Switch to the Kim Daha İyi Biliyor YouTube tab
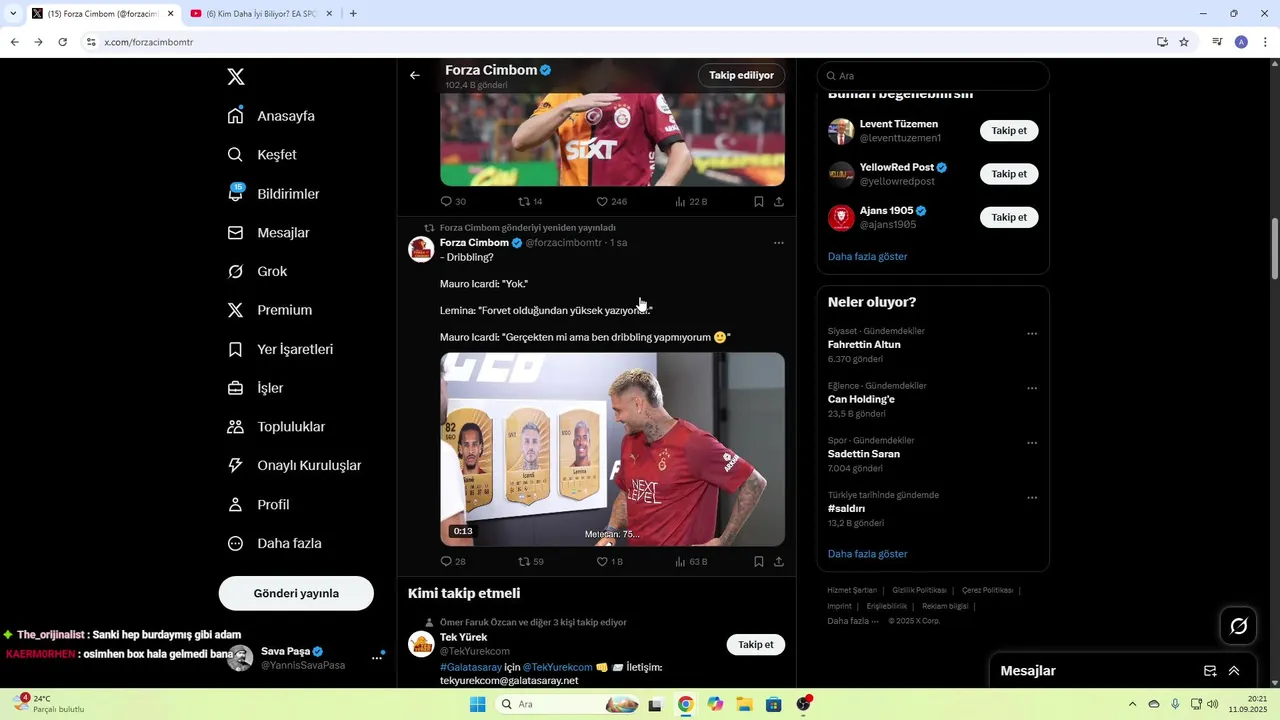Screen dimensions: 1280x720 (260, 14)
